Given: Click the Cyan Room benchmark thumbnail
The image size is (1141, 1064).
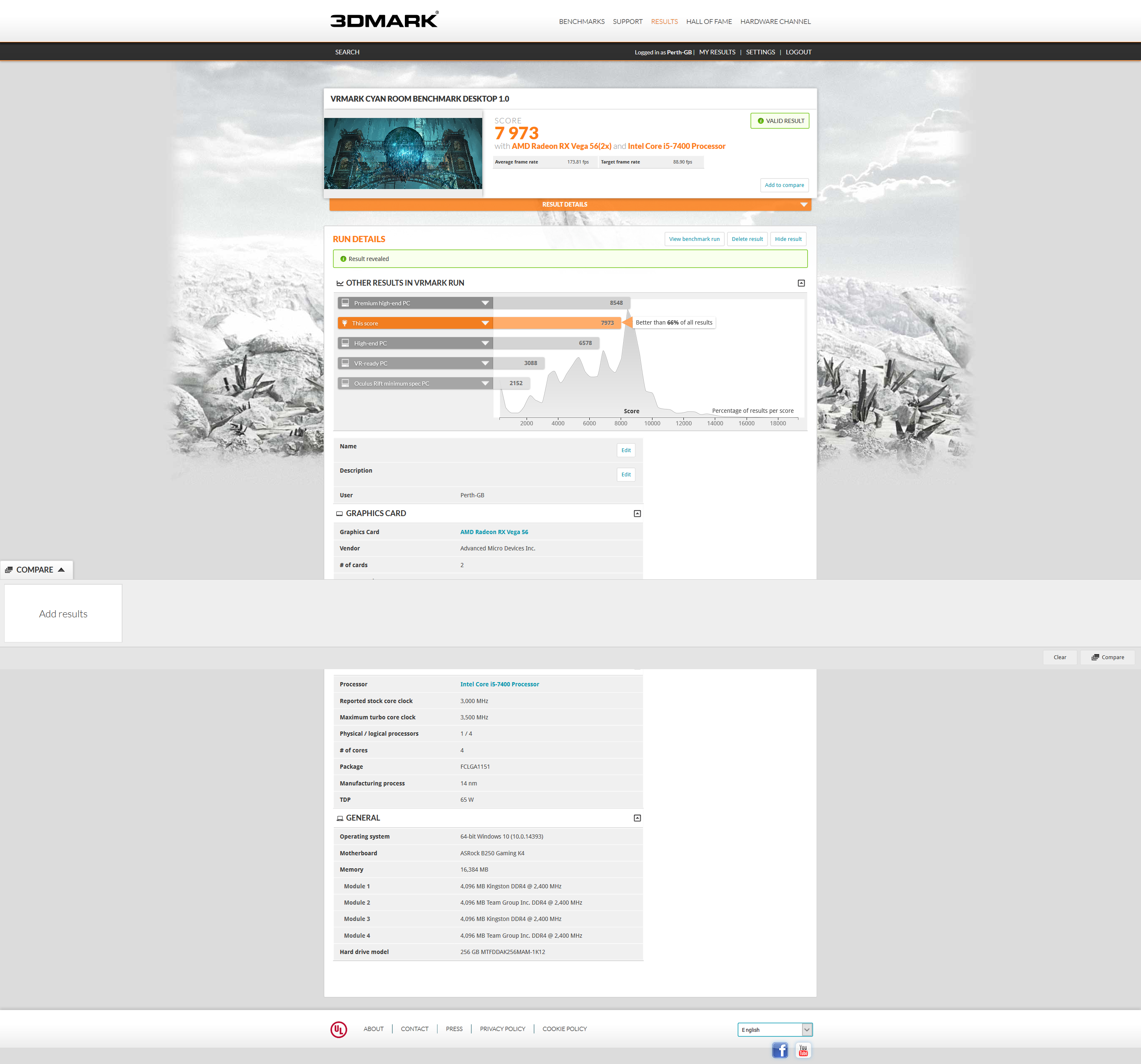Looking at the screenshot, I should (x=403, y=153).
